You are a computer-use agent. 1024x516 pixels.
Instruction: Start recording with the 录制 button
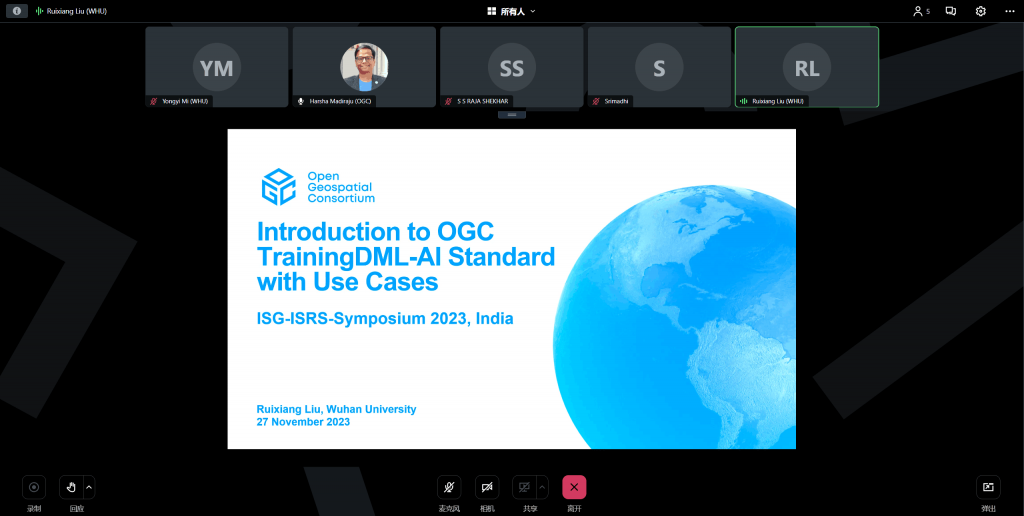34,487
